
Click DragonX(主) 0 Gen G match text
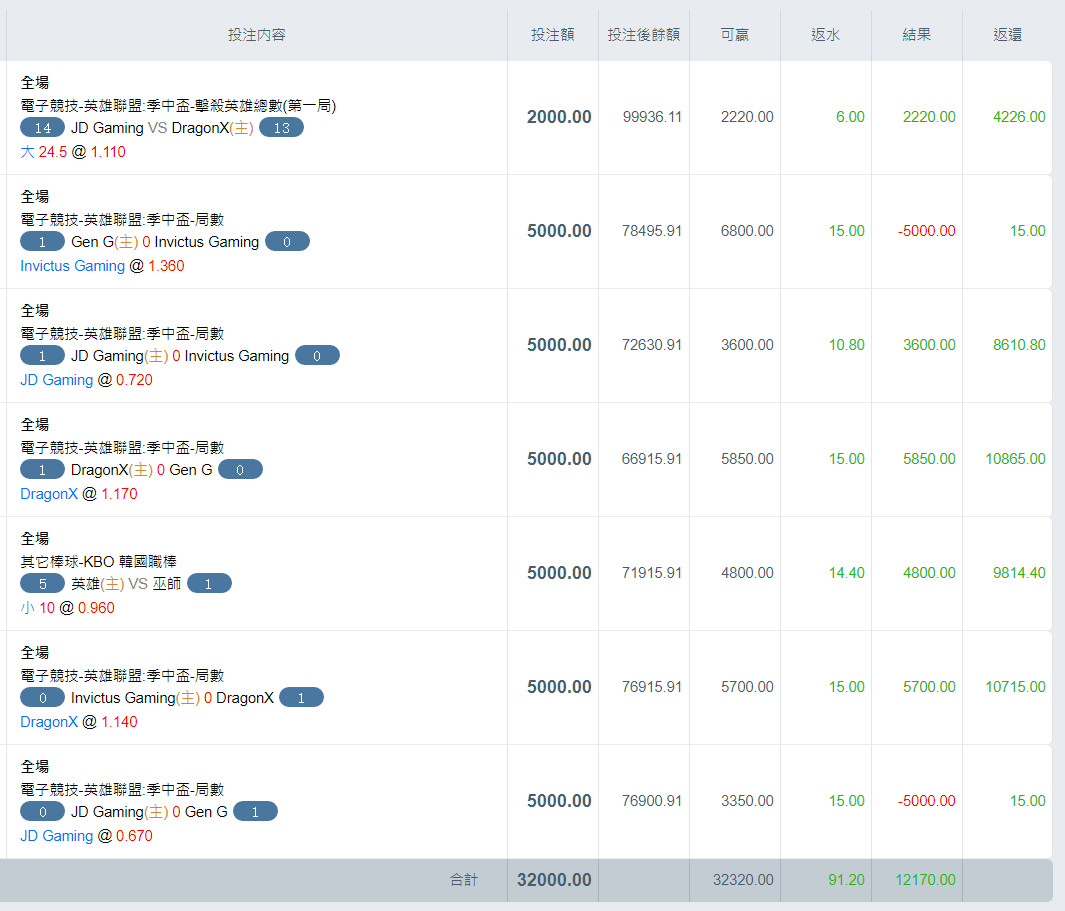click(141, 470)
